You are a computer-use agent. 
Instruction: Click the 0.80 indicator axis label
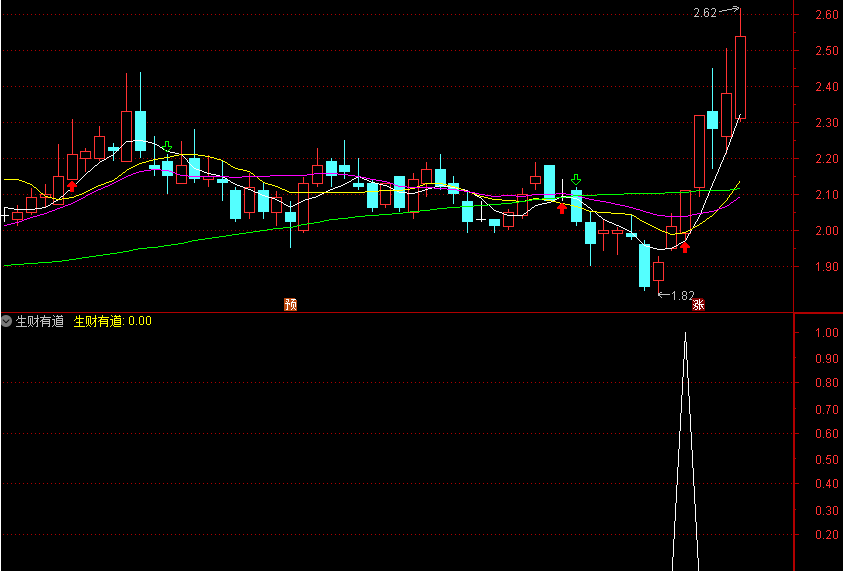tap(827, 383)
